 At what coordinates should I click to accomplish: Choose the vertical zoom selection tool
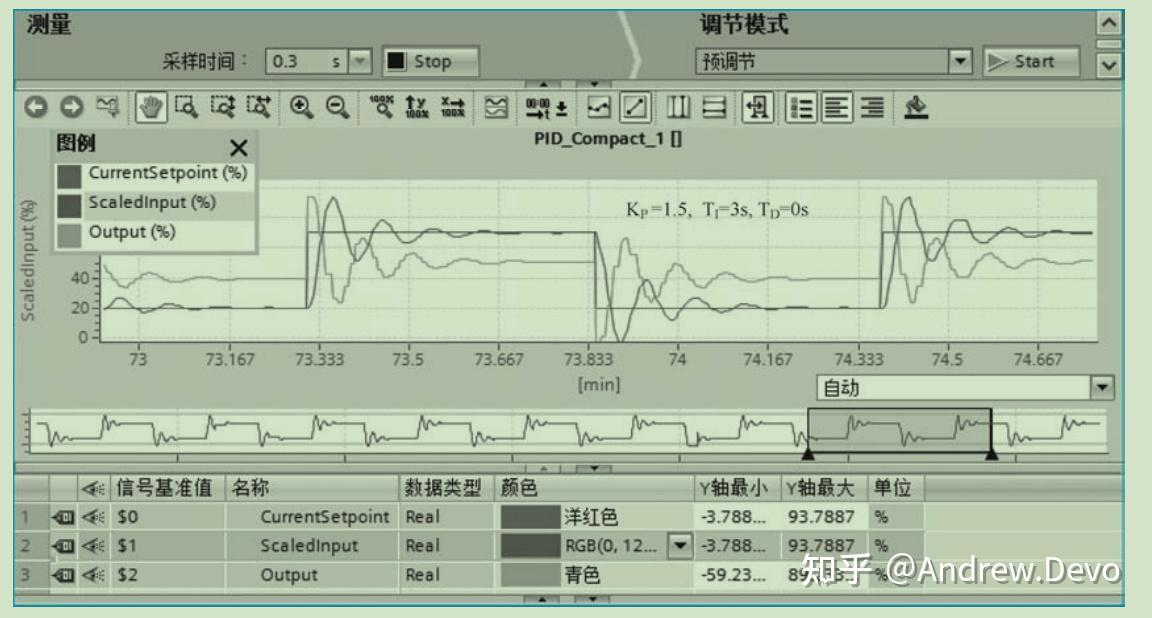tap(223, 107)
